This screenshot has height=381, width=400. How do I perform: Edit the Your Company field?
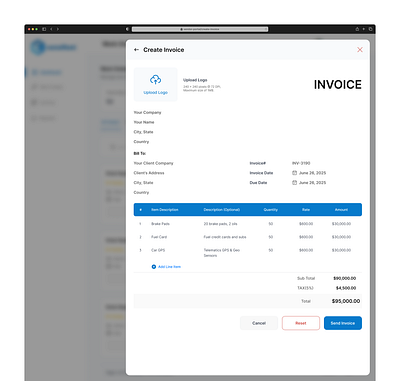pyautogui.click(x=147, y=112)
